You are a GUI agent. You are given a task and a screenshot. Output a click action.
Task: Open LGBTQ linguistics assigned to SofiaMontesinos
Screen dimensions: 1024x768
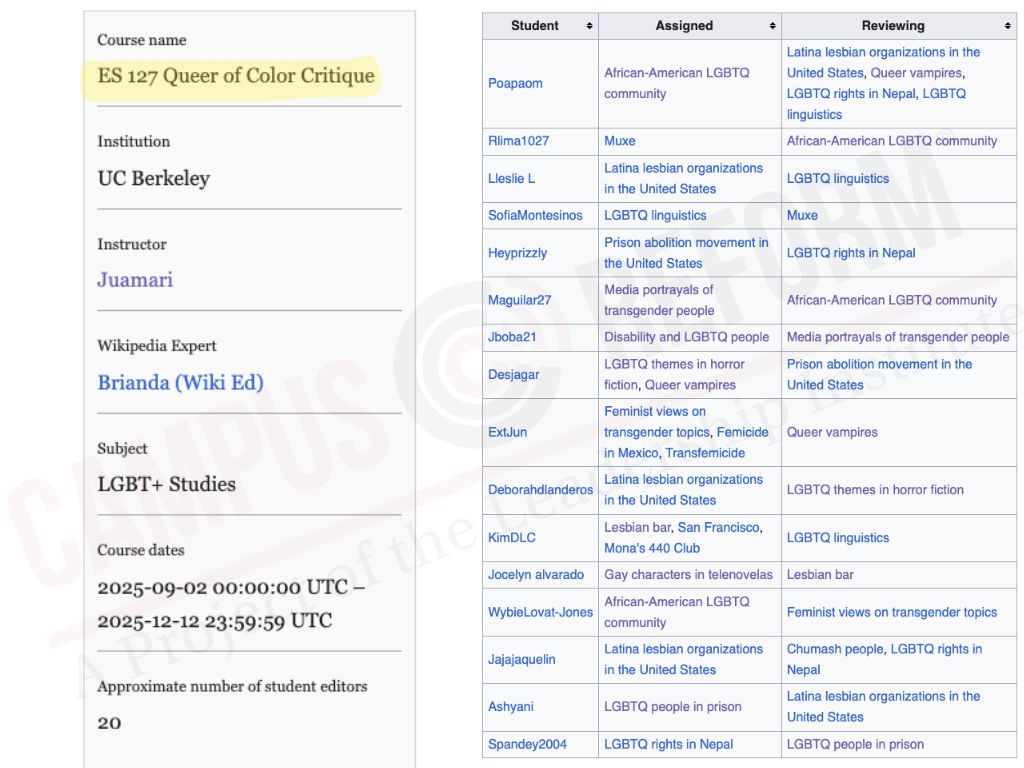655,216
